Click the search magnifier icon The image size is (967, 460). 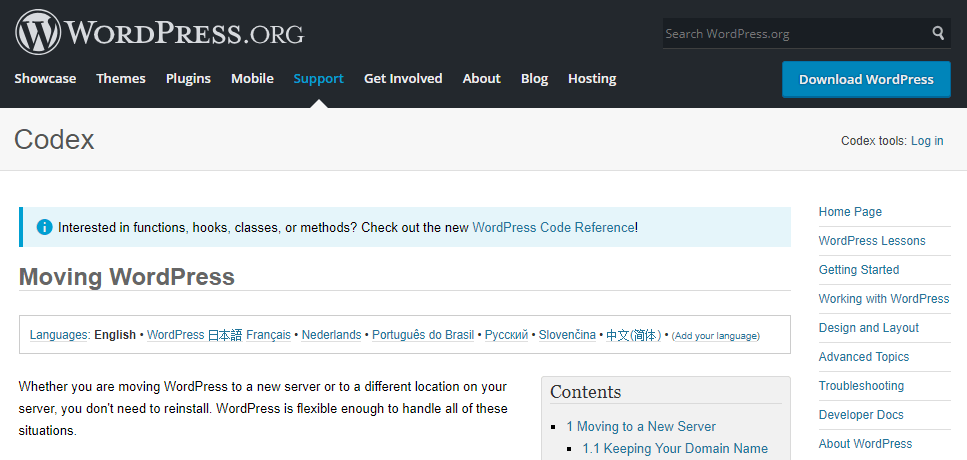[x=938, y=33]
